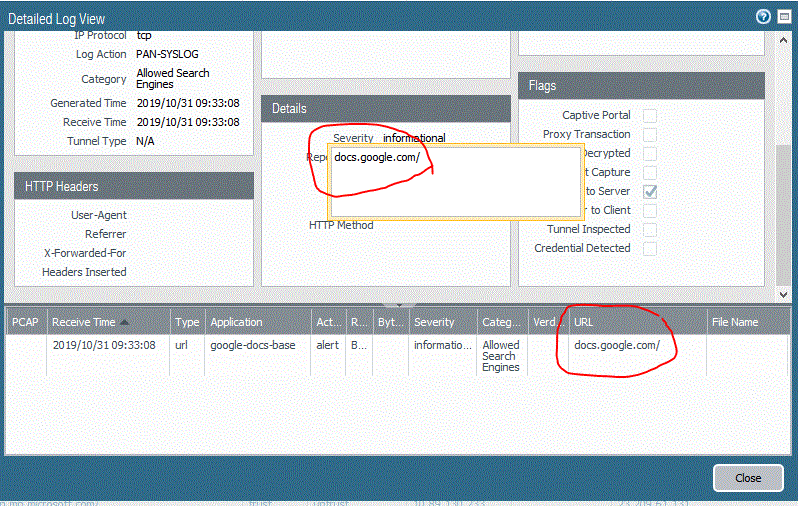Click the Severity column header

pos(434,322)
